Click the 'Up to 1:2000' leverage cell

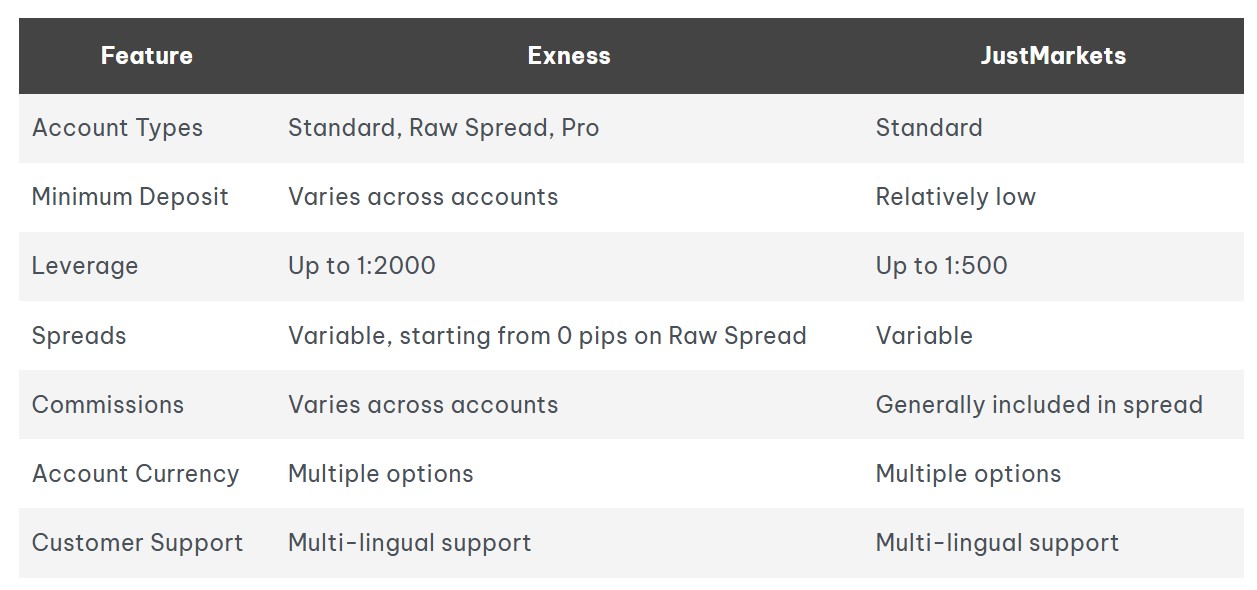click(362, 266)
